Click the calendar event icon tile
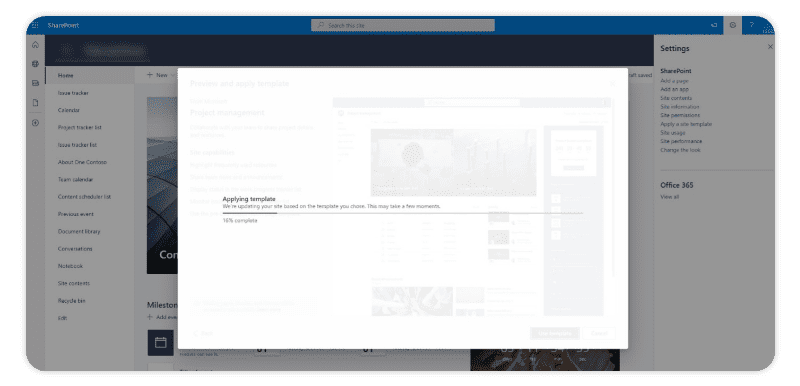Screen dimensions: 800x386 pyautogui.click(x=161, y=343)
